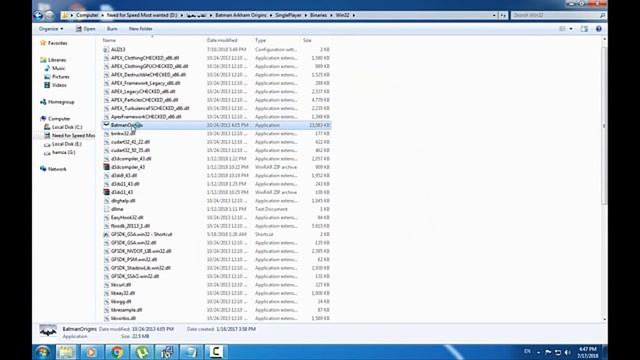The height and width of the screenshot is (360, 640).
Task: Click the Action Center flag tray icon
Action: coord(548,352)
